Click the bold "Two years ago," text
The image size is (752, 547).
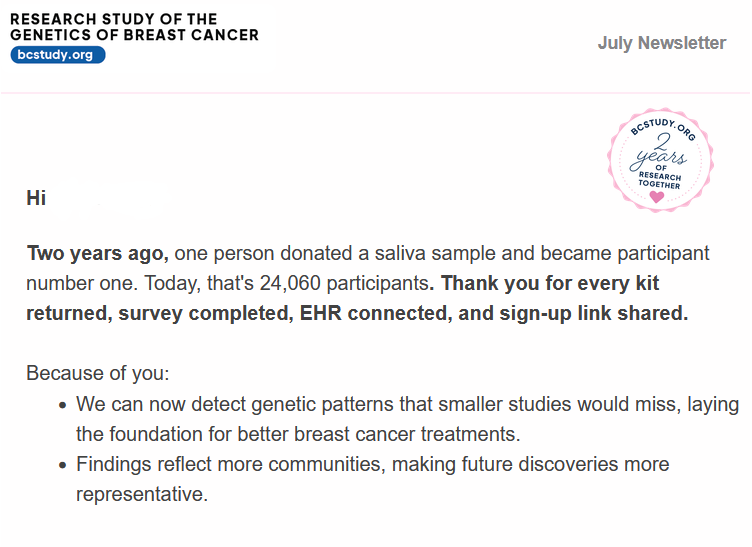(97, 253)
